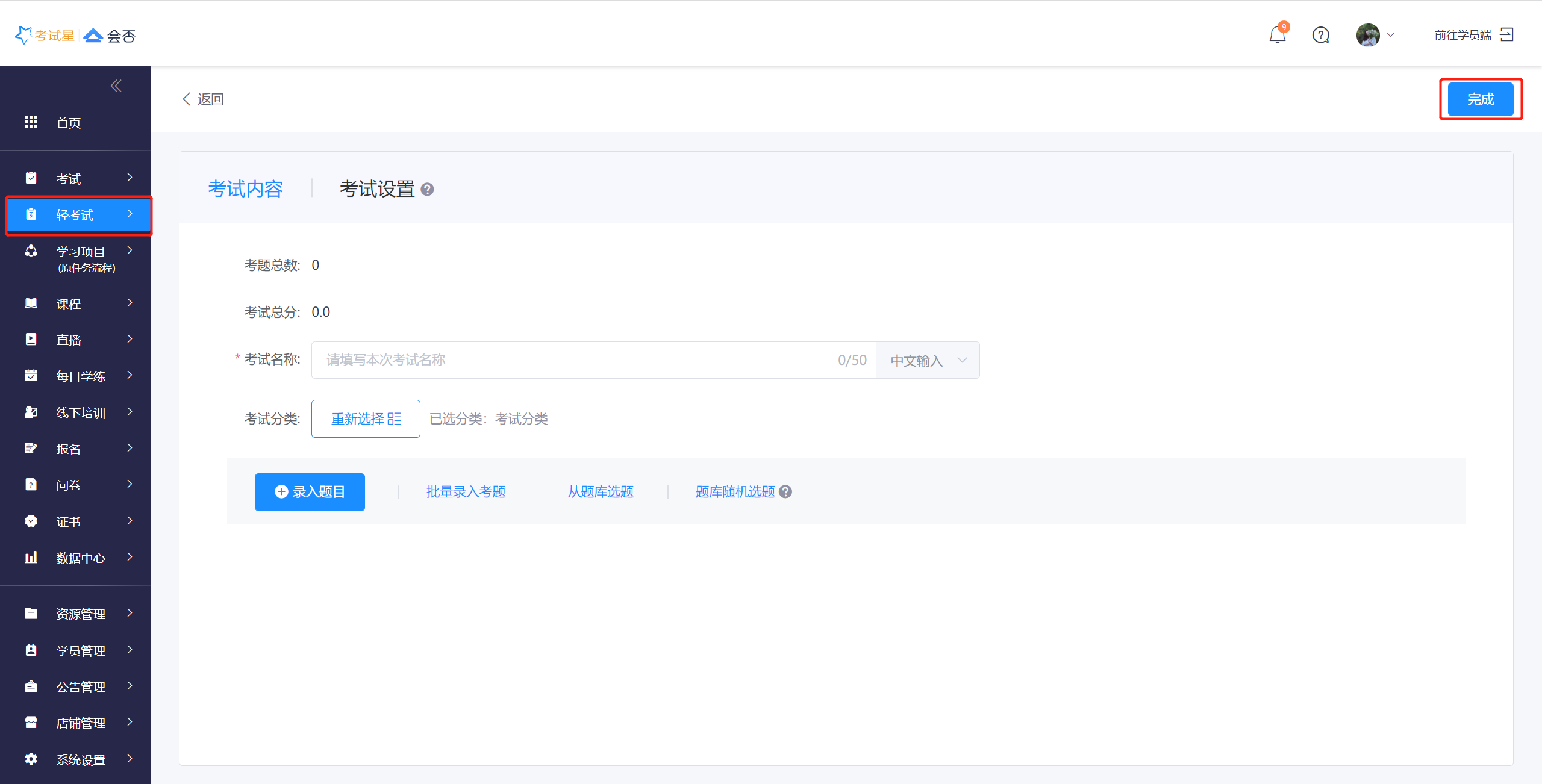Click the 首页 grid icon in sidebar
1542x784 pixels.
pos(31,122)
